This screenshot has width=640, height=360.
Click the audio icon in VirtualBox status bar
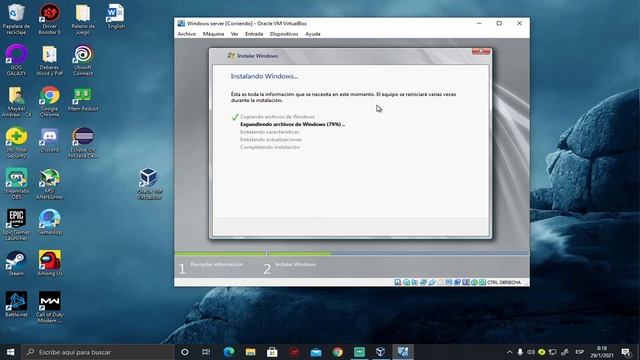point(415,282)
